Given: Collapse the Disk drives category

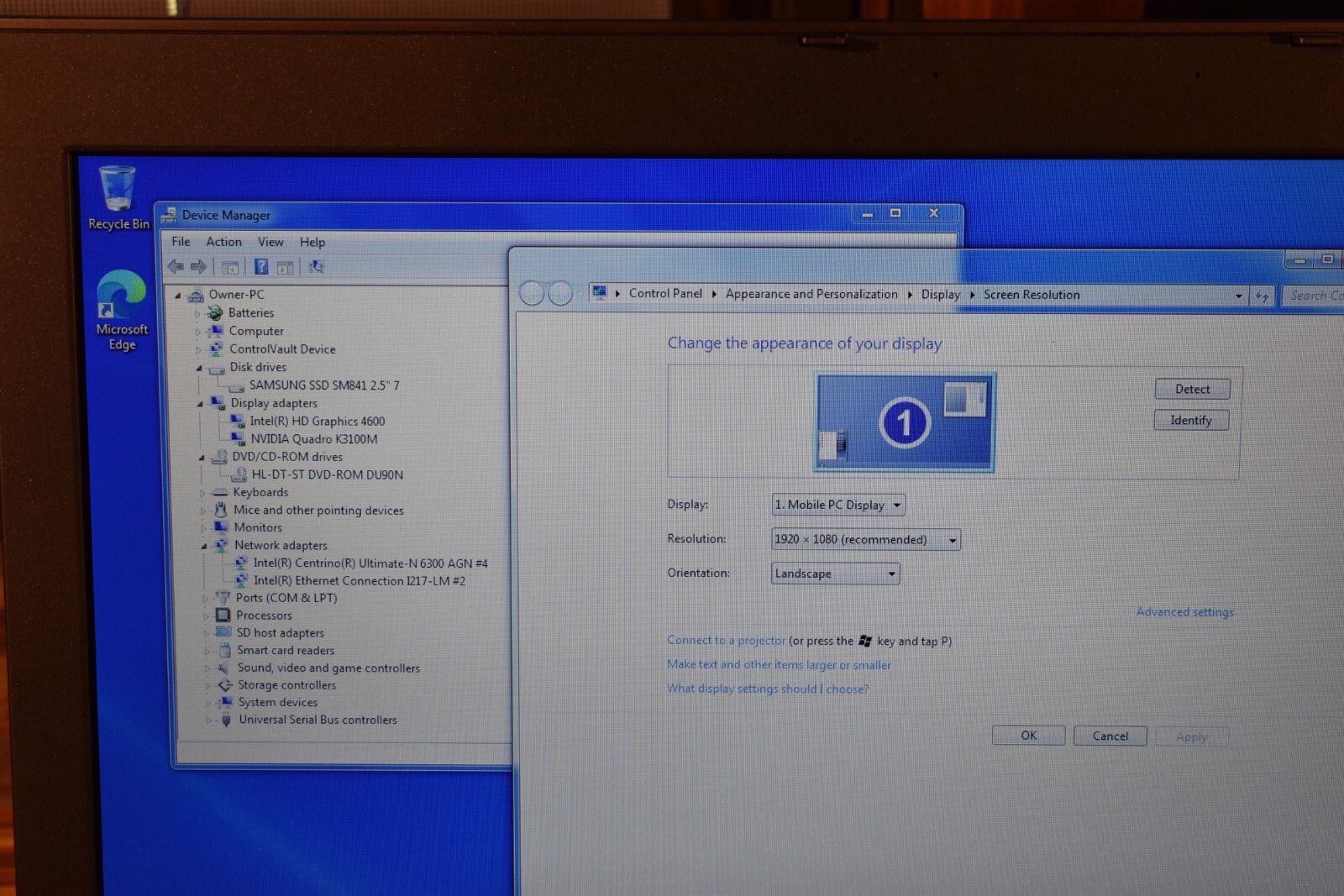Looking at the screenshot, I should [x=199, y=368].
